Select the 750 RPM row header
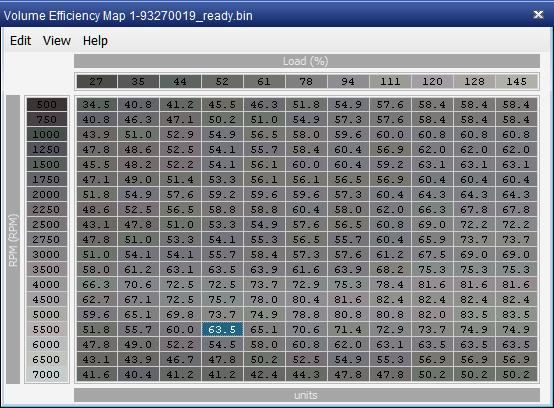 click(x=47, y=119)
